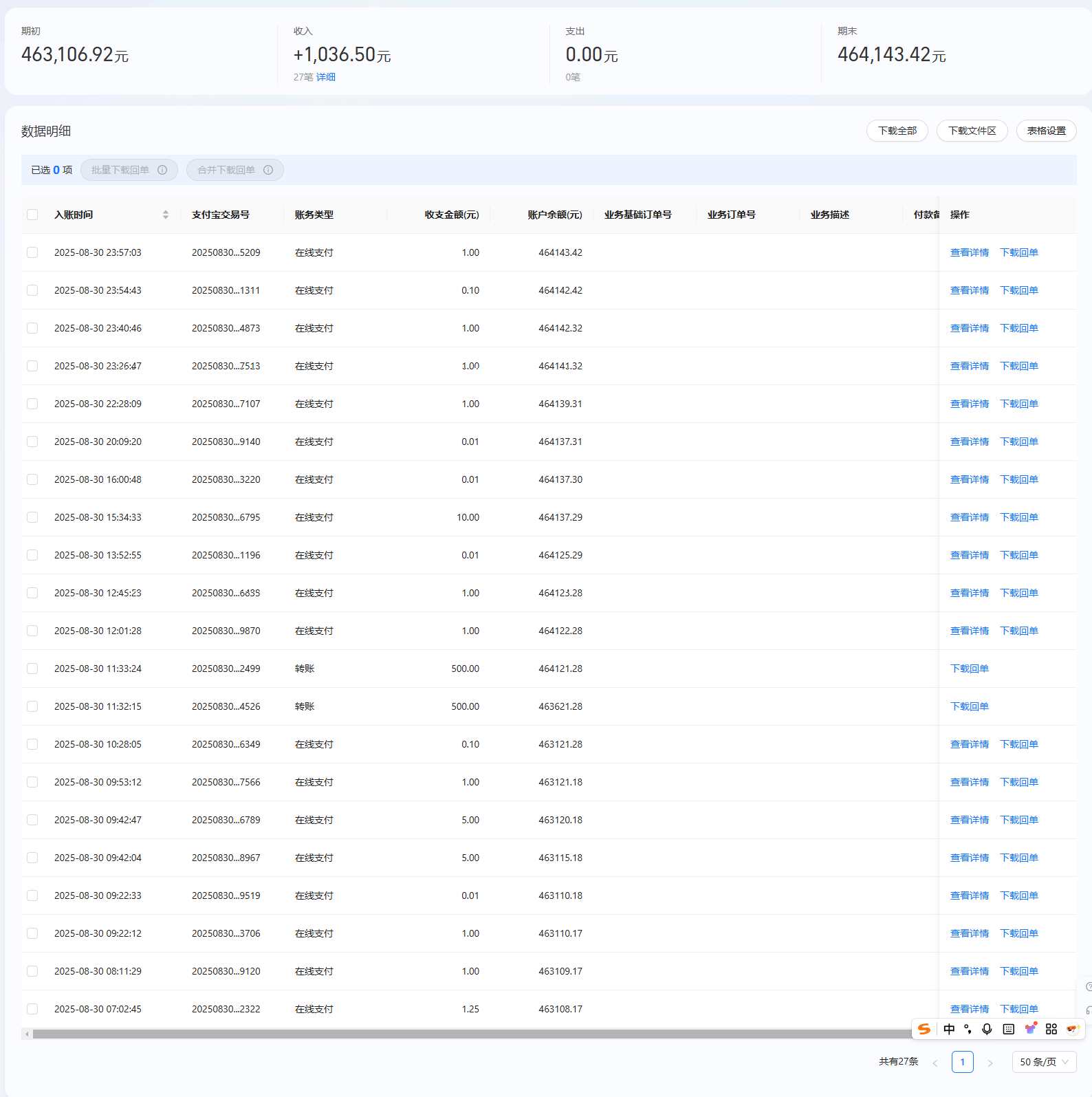The width and height of the screenshot is (1092, 1097).
Task: Click balance 464143.42 cell
Action: coord(560,252)
